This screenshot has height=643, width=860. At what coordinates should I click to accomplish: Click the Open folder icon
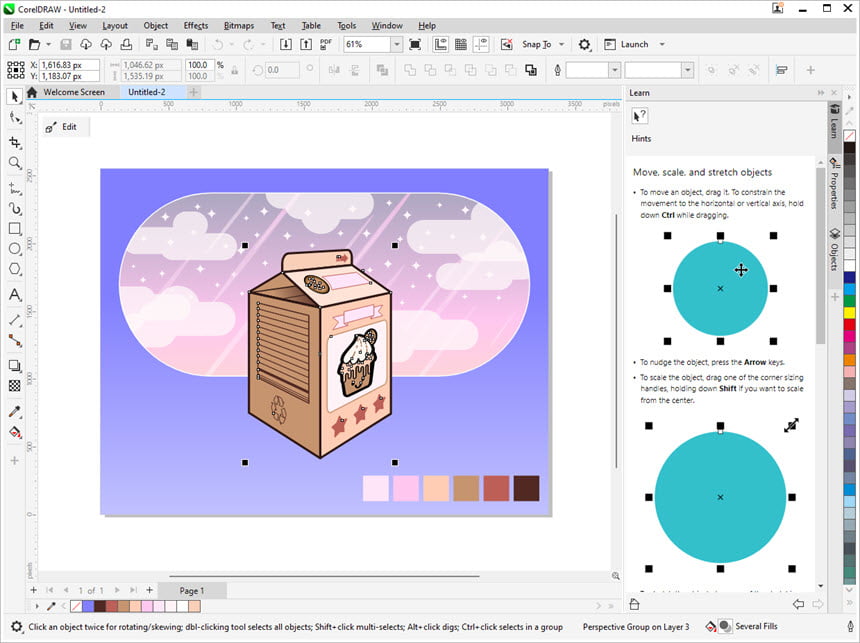35,44
